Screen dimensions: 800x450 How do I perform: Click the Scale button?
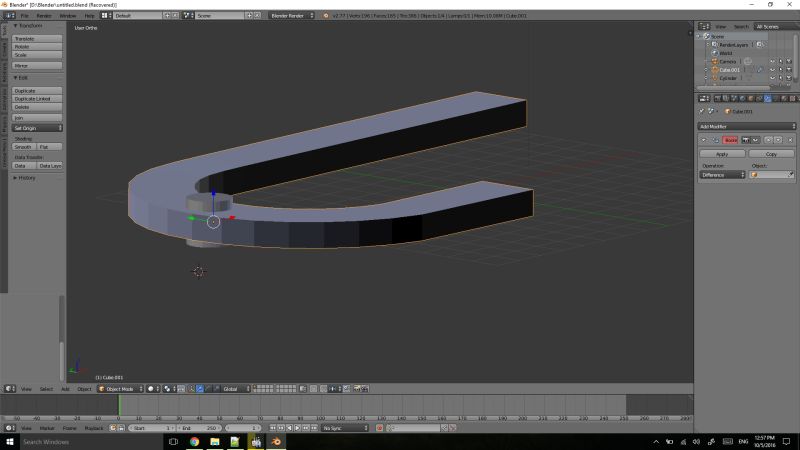[x=37, y=55]
